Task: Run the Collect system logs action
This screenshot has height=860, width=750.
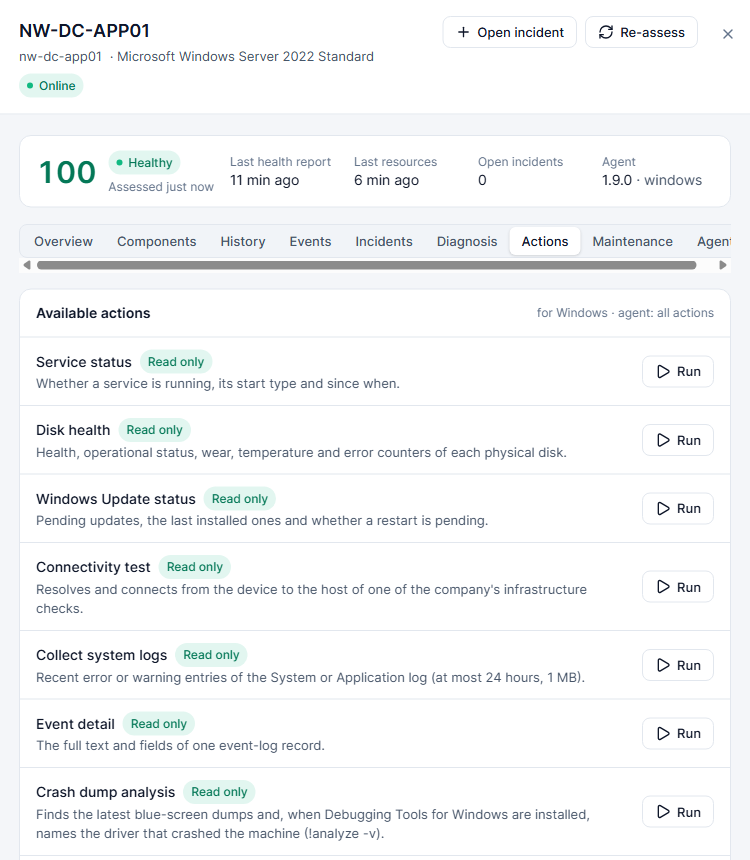Action: coord(678,665)
